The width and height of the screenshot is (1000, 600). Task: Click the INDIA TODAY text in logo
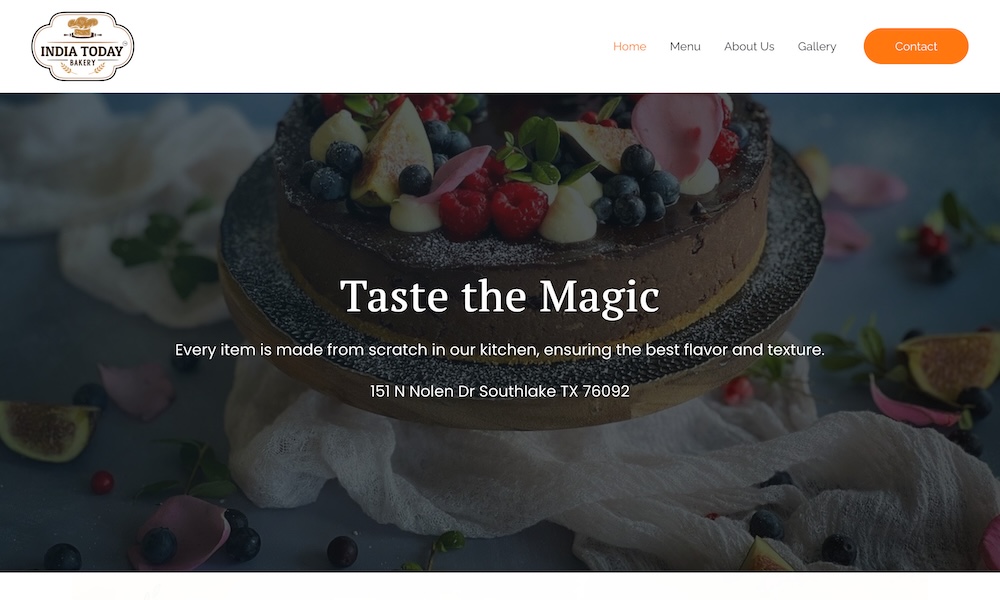tap(82, 52)
